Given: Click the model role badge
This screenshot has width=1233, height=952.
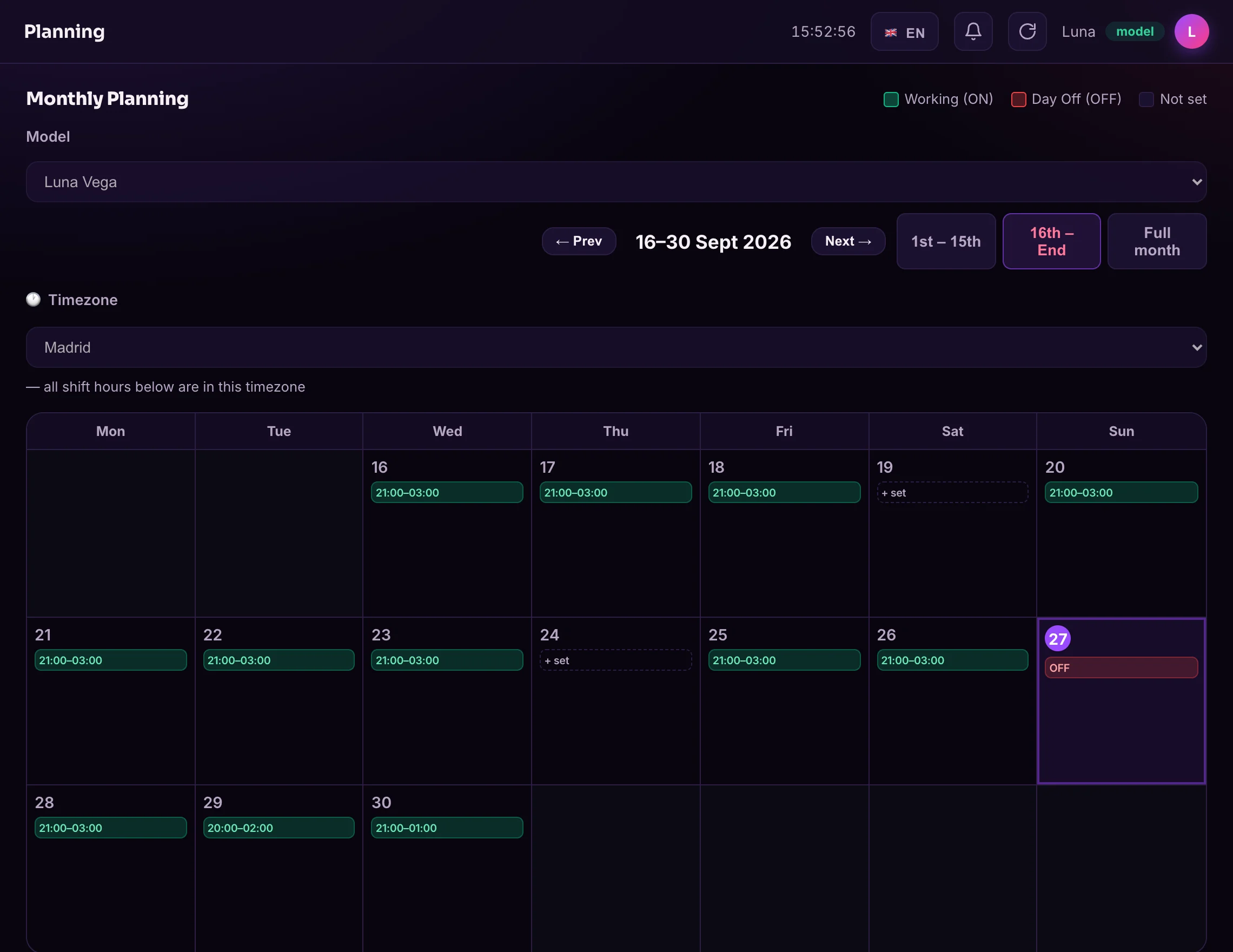Looking at the screenshot, I should tap(1134, 31).
